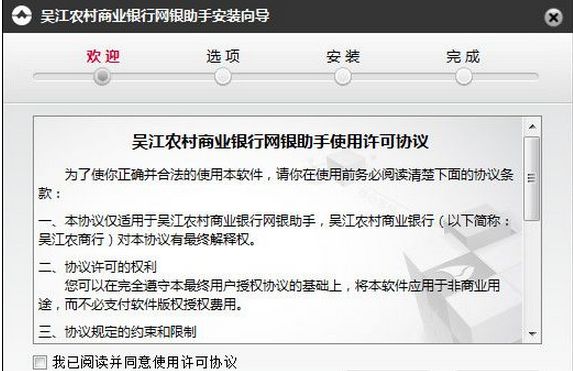The width and height of the screenshot is (573, 371).
Task: Click scroll-up arrow of license text
Action: (x=532, y=126)
